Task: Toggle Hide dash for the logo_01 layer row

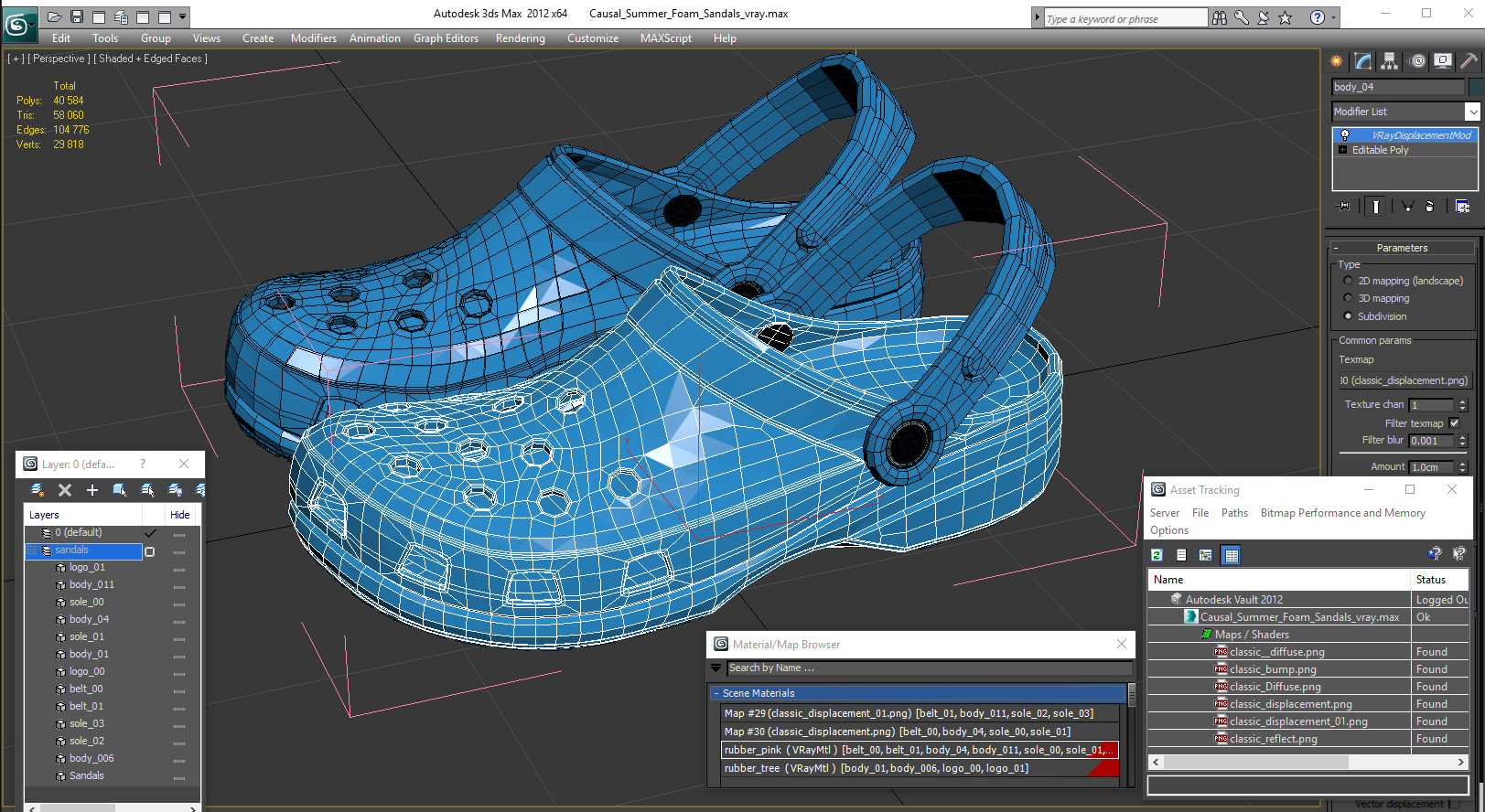Action: [179, 570]
